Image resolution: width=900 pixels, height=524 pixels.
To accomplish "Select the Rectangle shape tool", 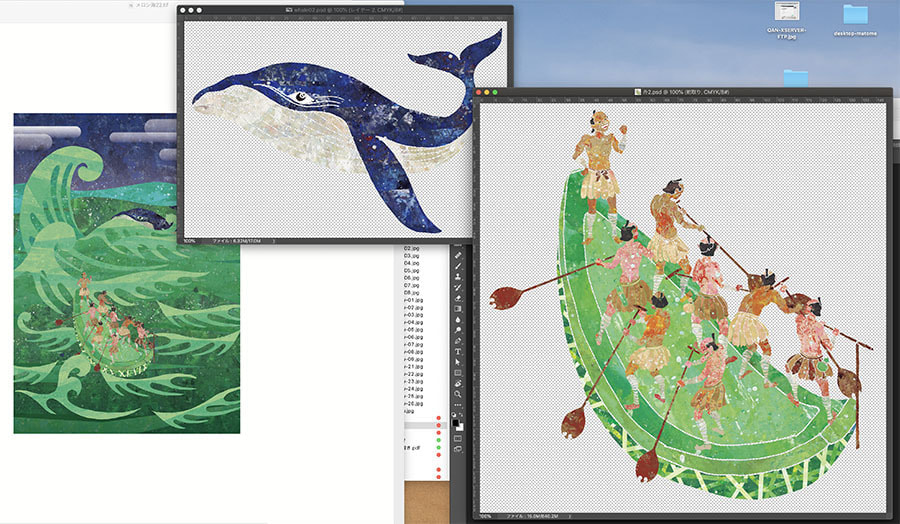I will pos(458,373).
